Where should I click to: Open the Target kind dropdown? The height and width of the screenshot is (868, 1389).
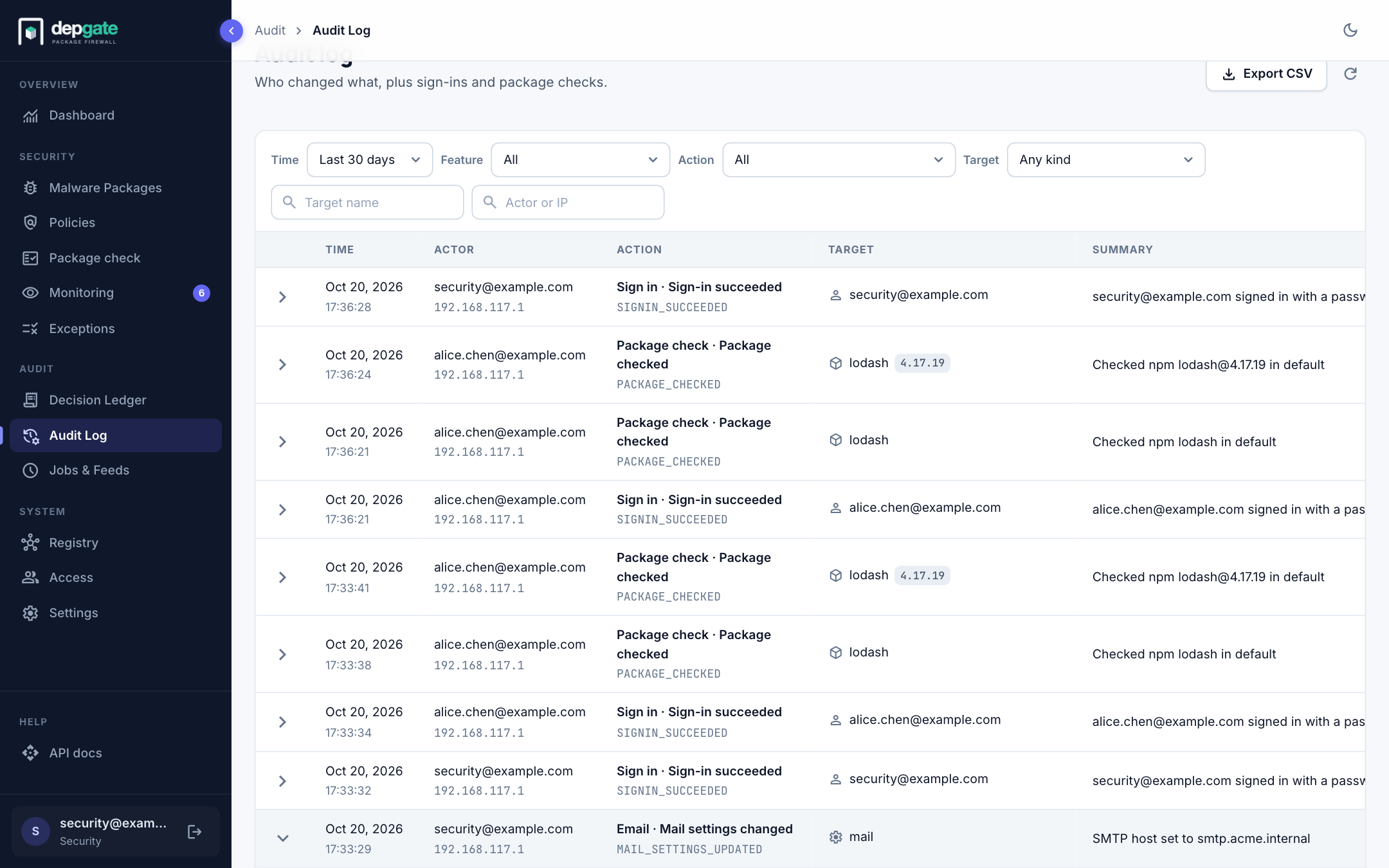click(1105, 159)
